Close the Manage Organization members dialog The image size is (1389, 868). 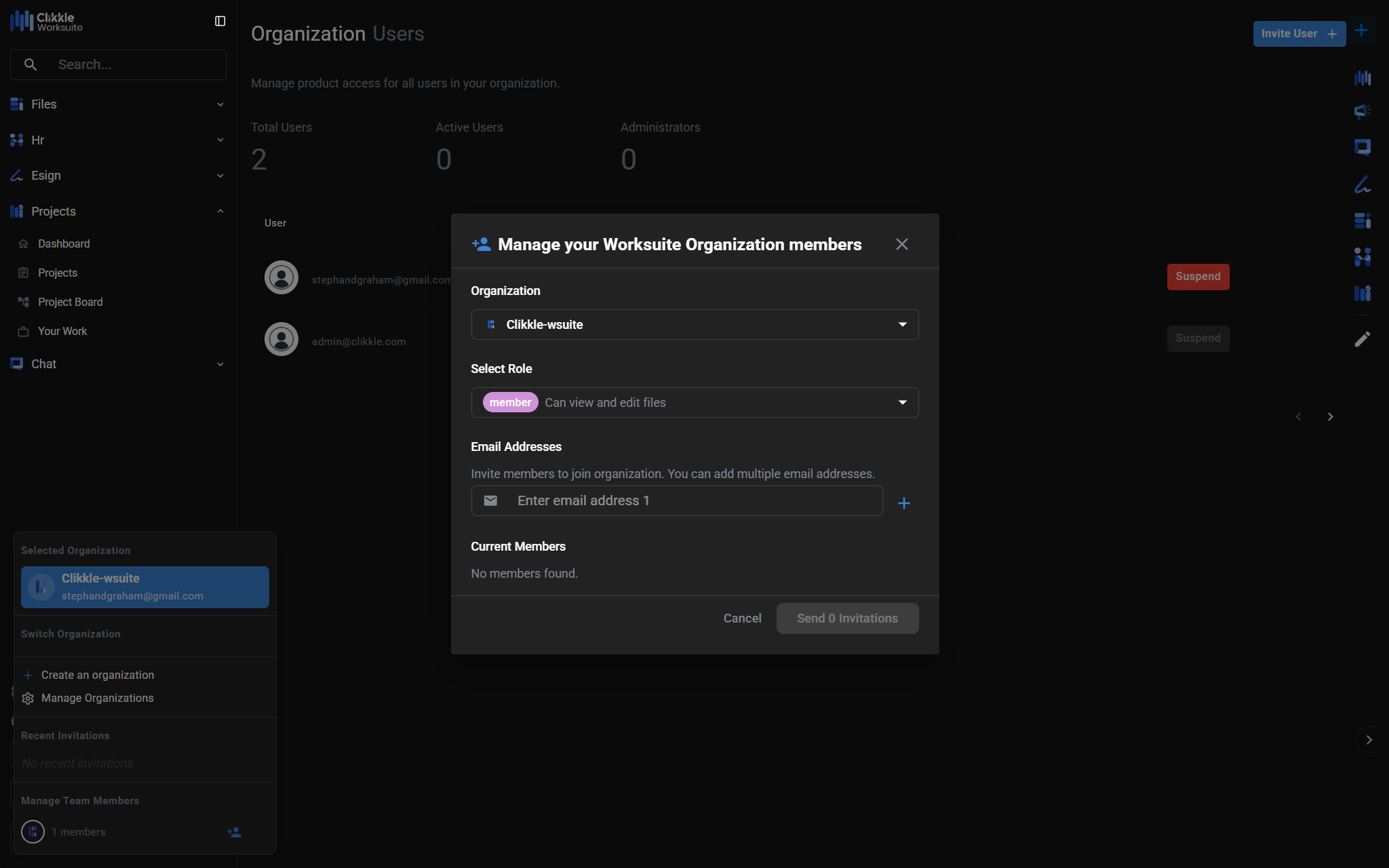click(901, 244)
